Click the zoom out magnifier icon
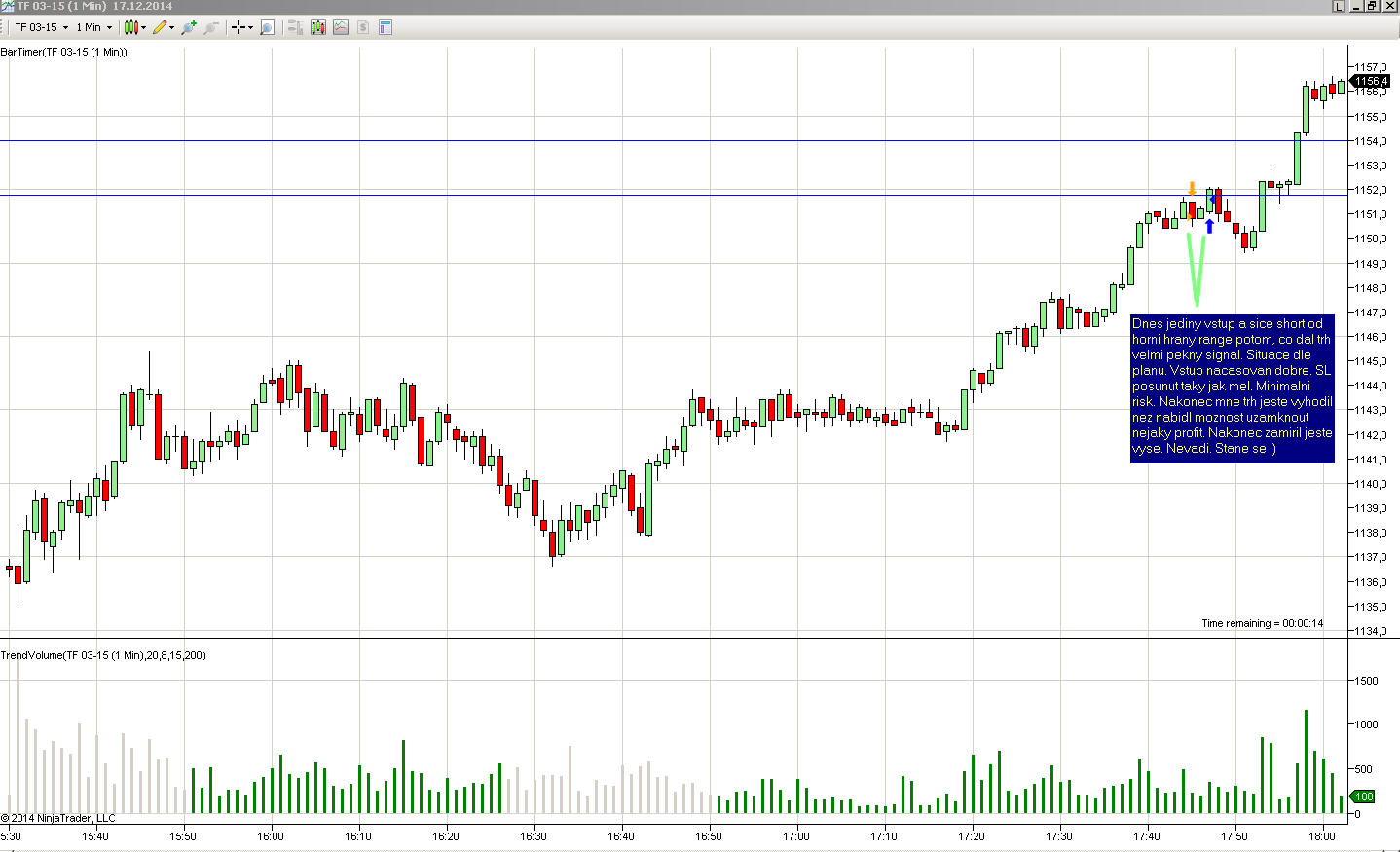The image size is (1400, 852). pyautogui.click(x=210, y=27)
